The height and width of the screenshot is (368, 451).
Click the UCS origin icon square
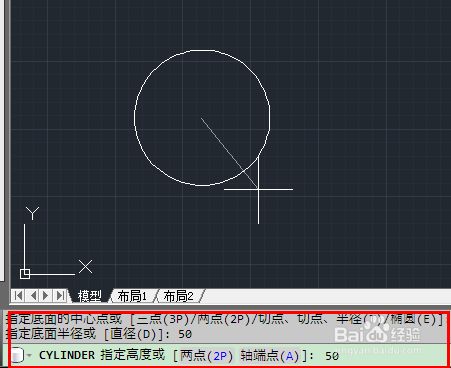point(25,274)
